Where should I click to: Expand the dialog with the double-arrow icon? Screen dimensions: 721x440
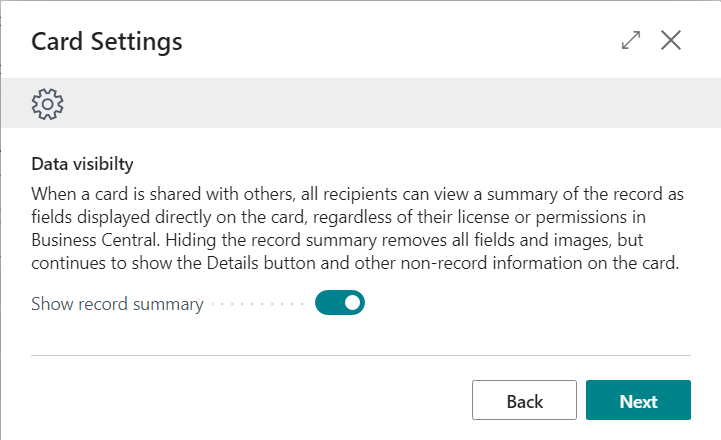(631, 40)
